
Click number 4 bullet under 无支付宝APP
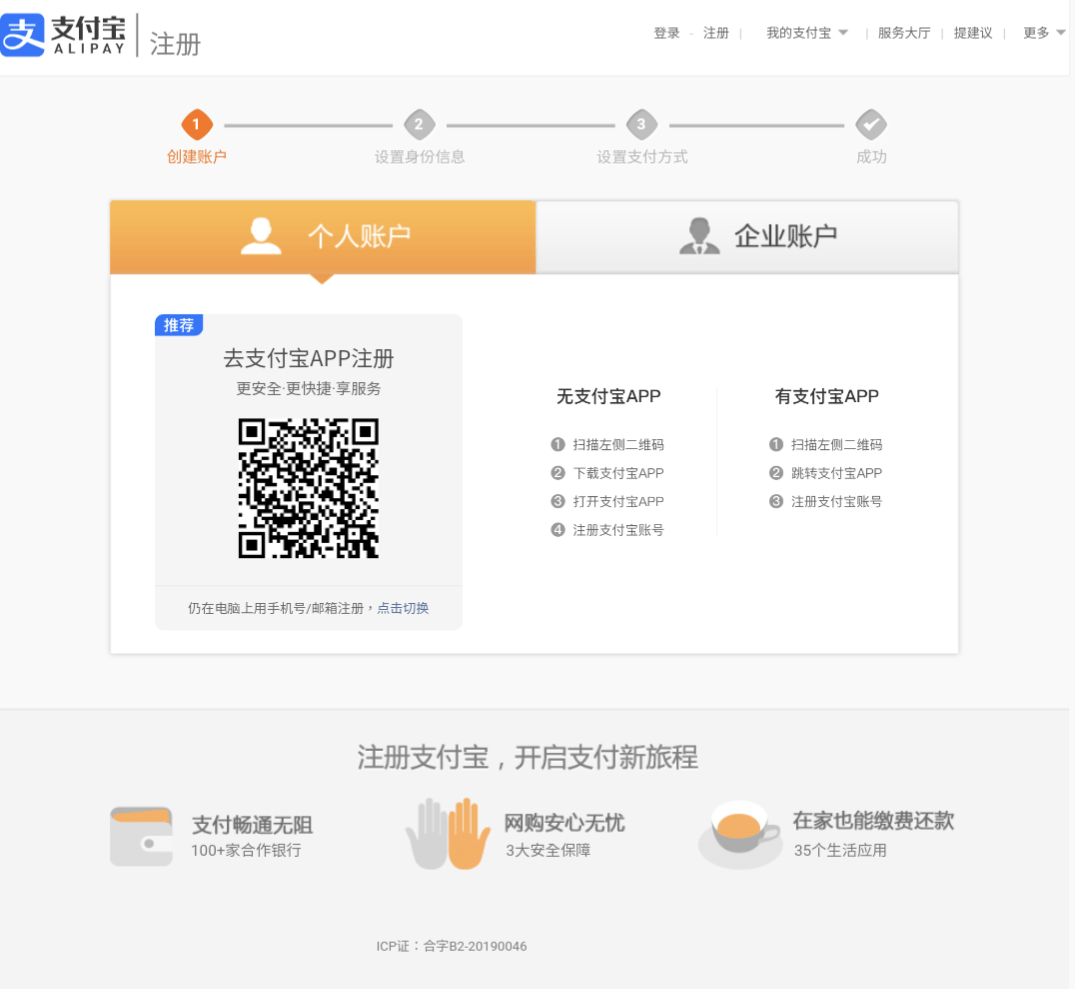[x=558, y=530]
